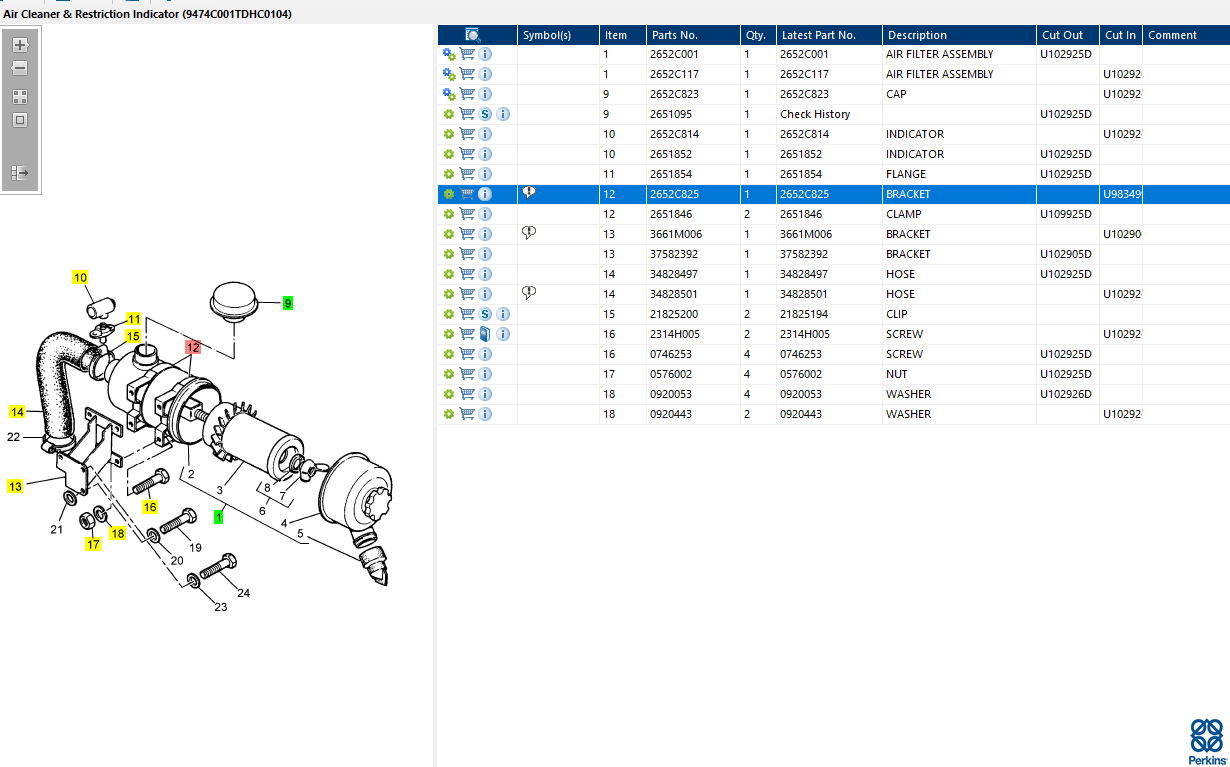1230x767 pixels.
Task: Sort the table by Item column
Action: [623, 35]
